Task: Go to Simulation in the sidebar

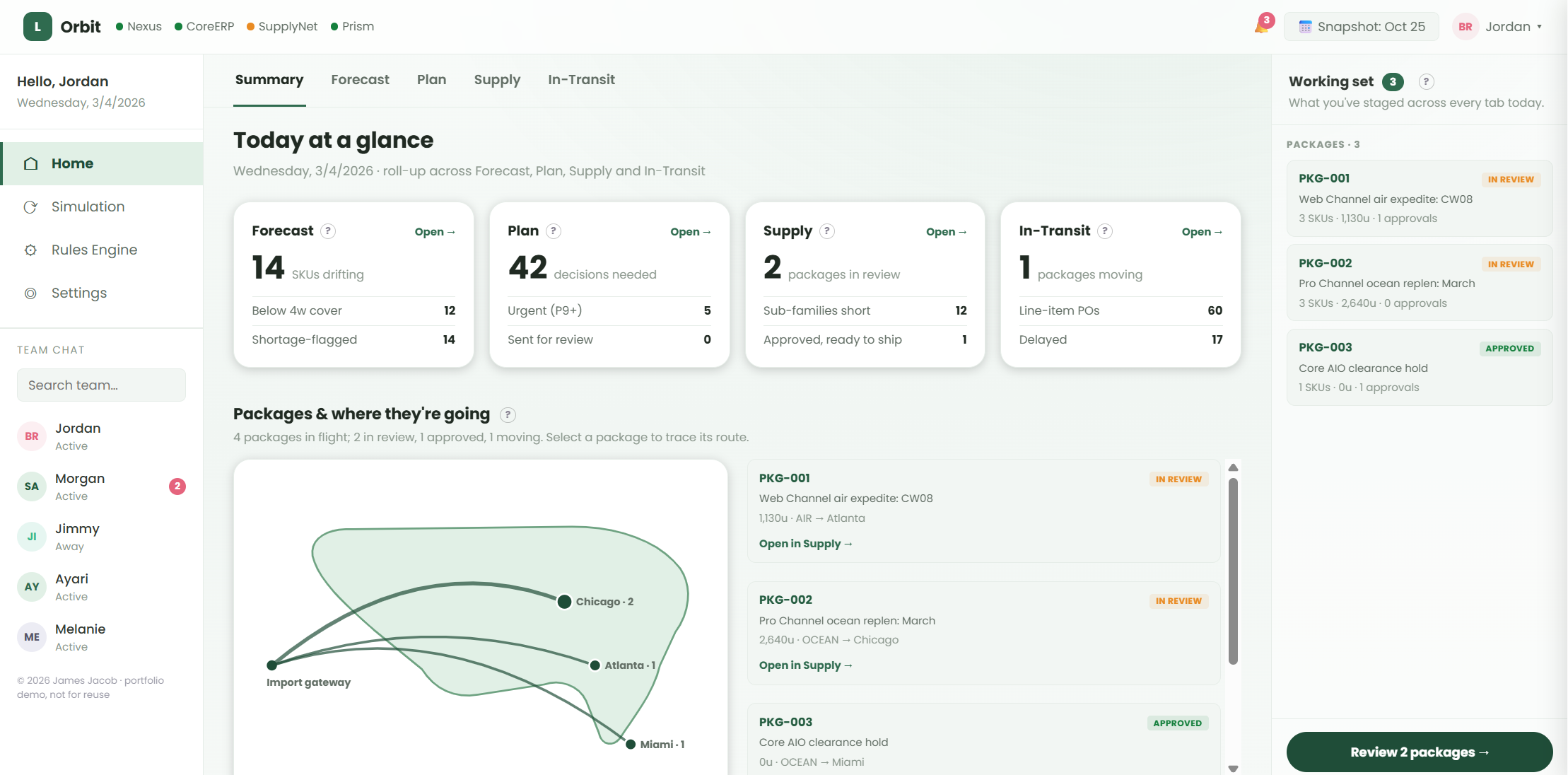Action: point(102,207)
